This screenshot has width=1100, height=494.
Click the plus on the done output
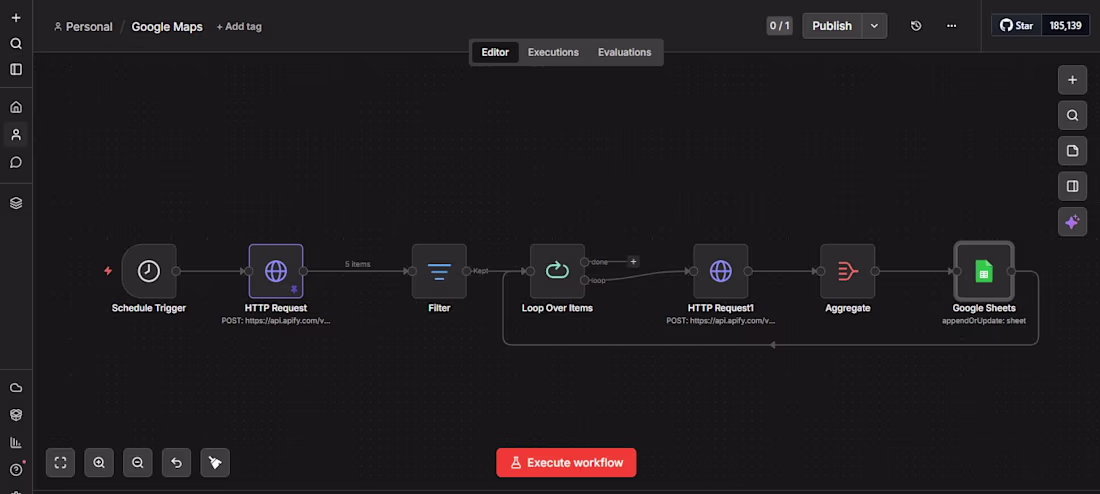(633, 262)
